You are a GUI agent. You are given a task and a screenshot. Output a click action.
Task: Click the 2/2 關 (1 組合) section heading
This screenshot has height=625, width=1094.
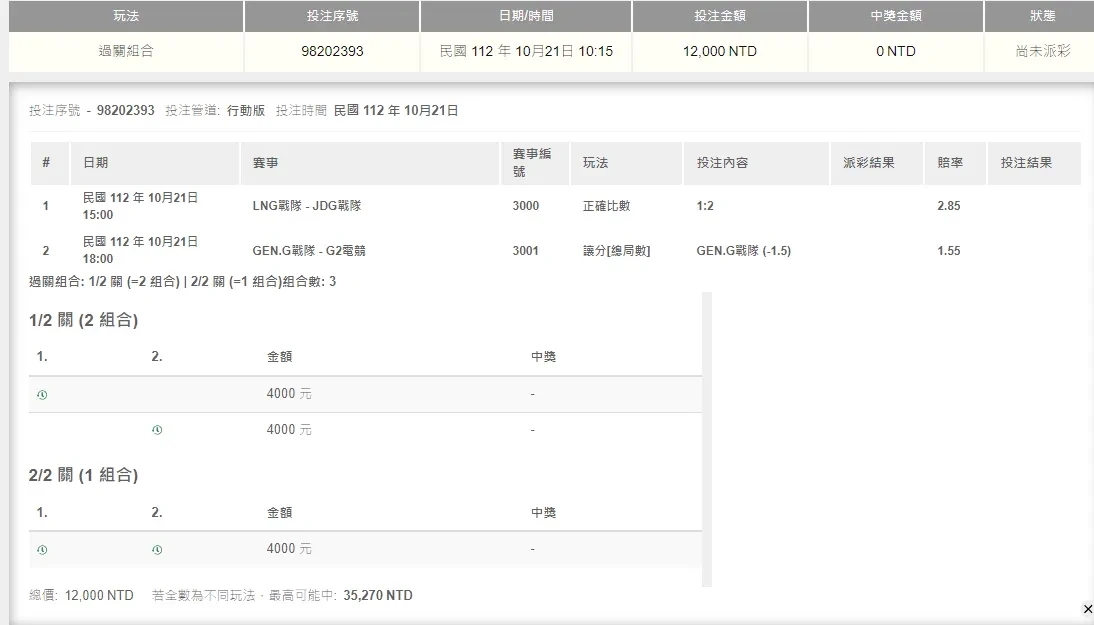[84, 475]
